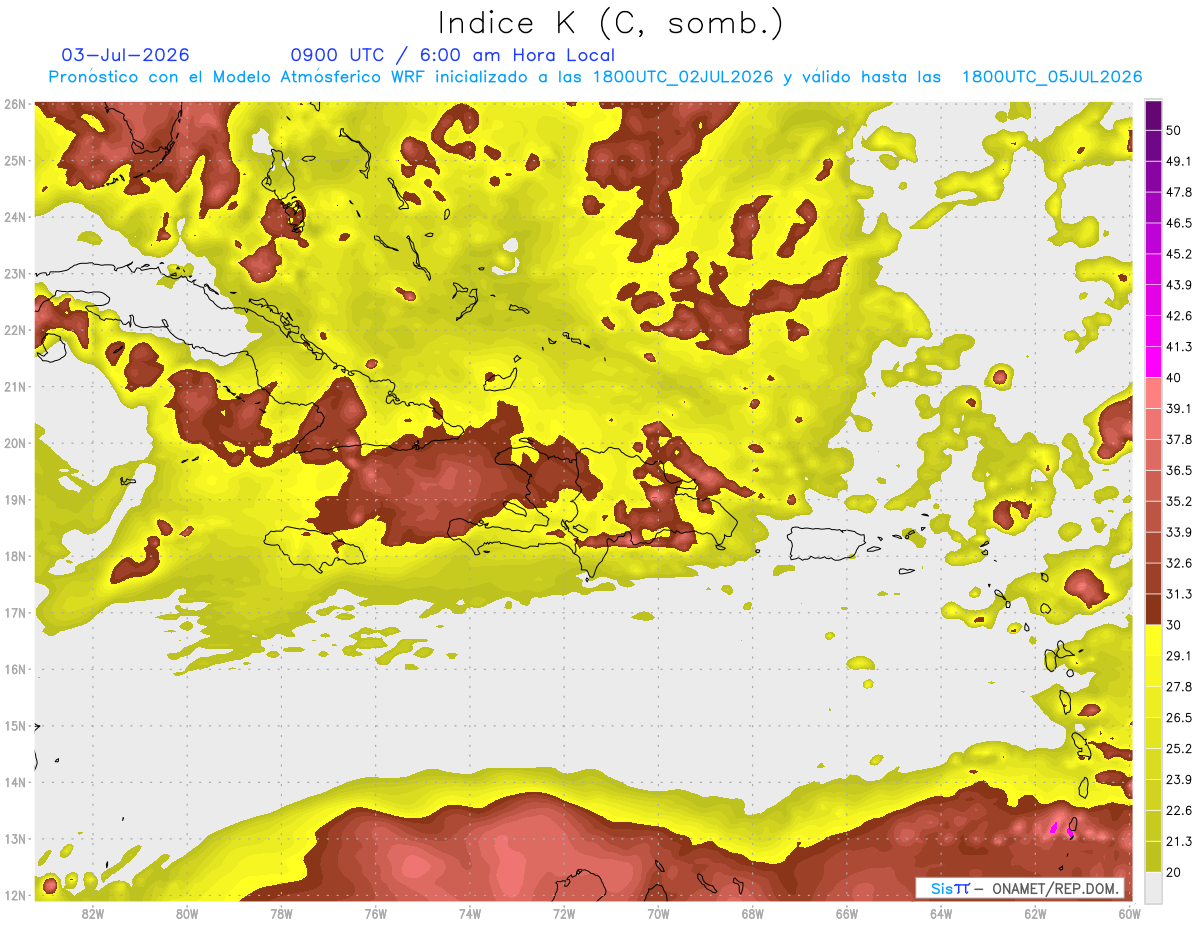Viewport: 1200px width, 927px height.
Task: Click the "1800UTC_02JUL2026" initialization time text
Action: [x=683, y=77]
